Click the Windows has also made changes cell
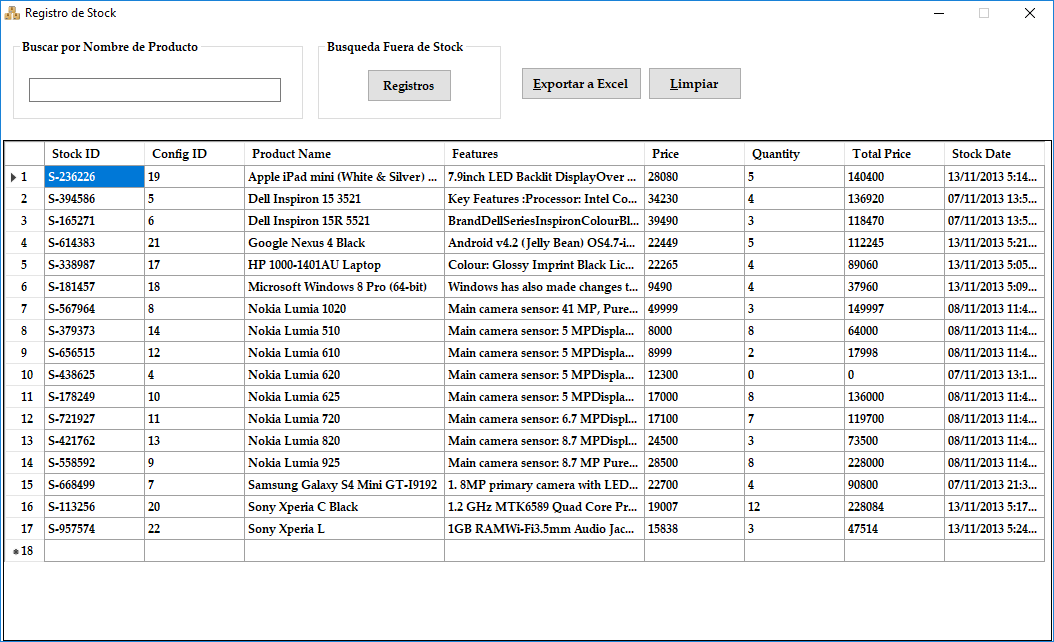 coord(544,287)
